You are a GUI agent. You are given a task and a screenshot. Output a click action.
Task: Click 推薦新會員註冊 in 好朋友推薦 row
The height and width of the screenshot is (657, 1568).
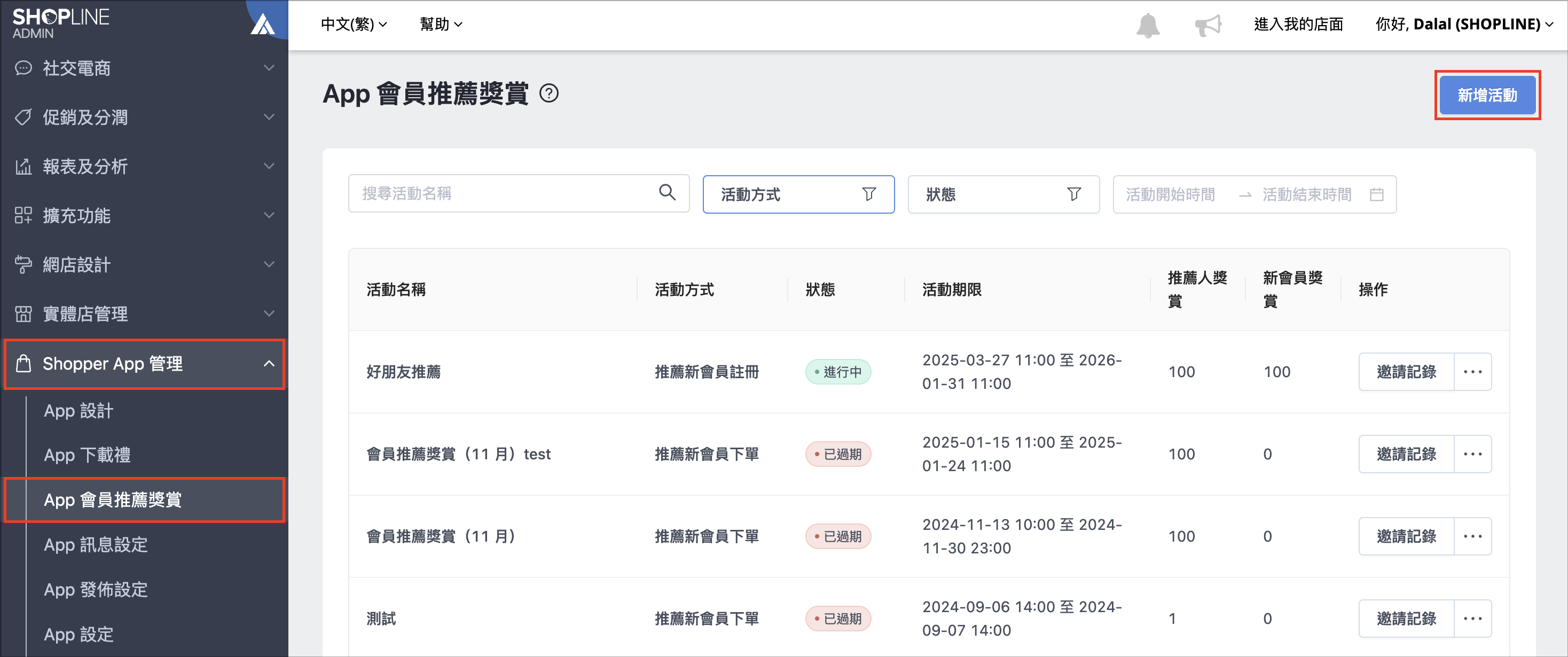click(707, 371)
